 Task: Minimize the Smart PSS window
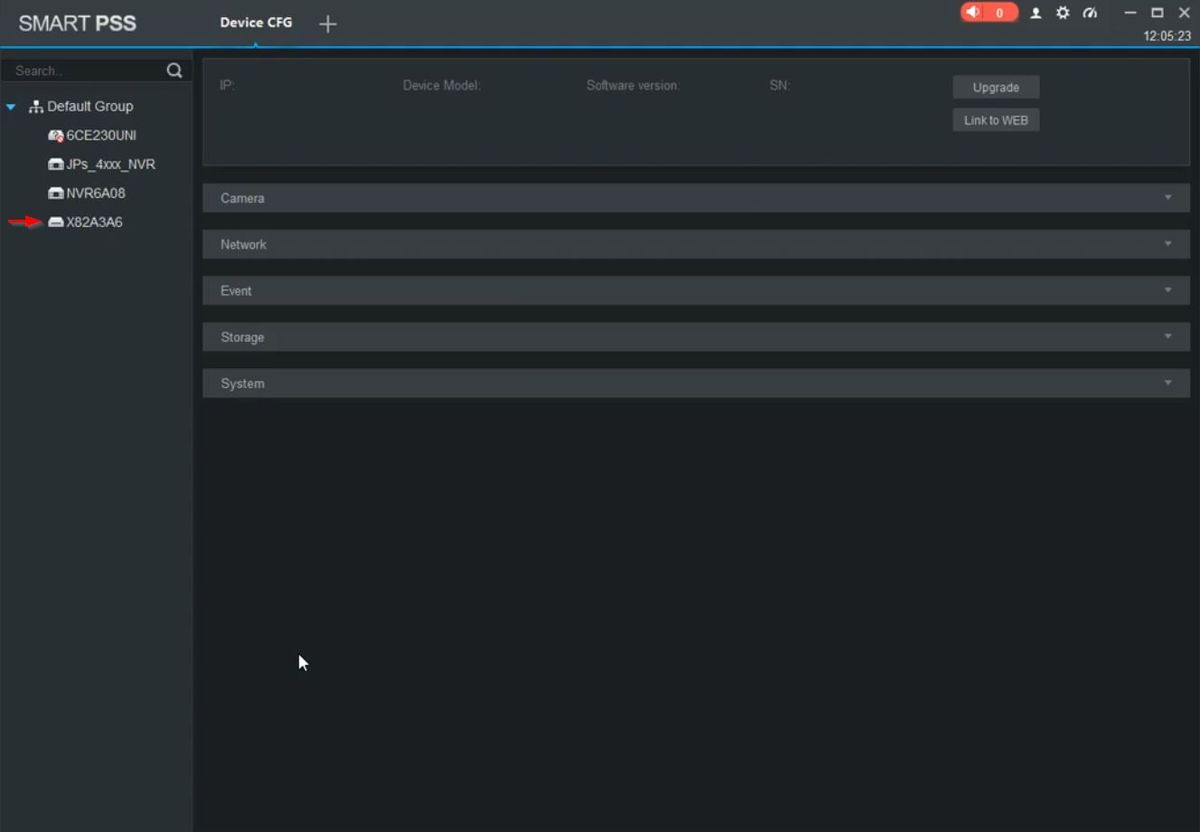pyautogui.click(x=1130, y=13)
